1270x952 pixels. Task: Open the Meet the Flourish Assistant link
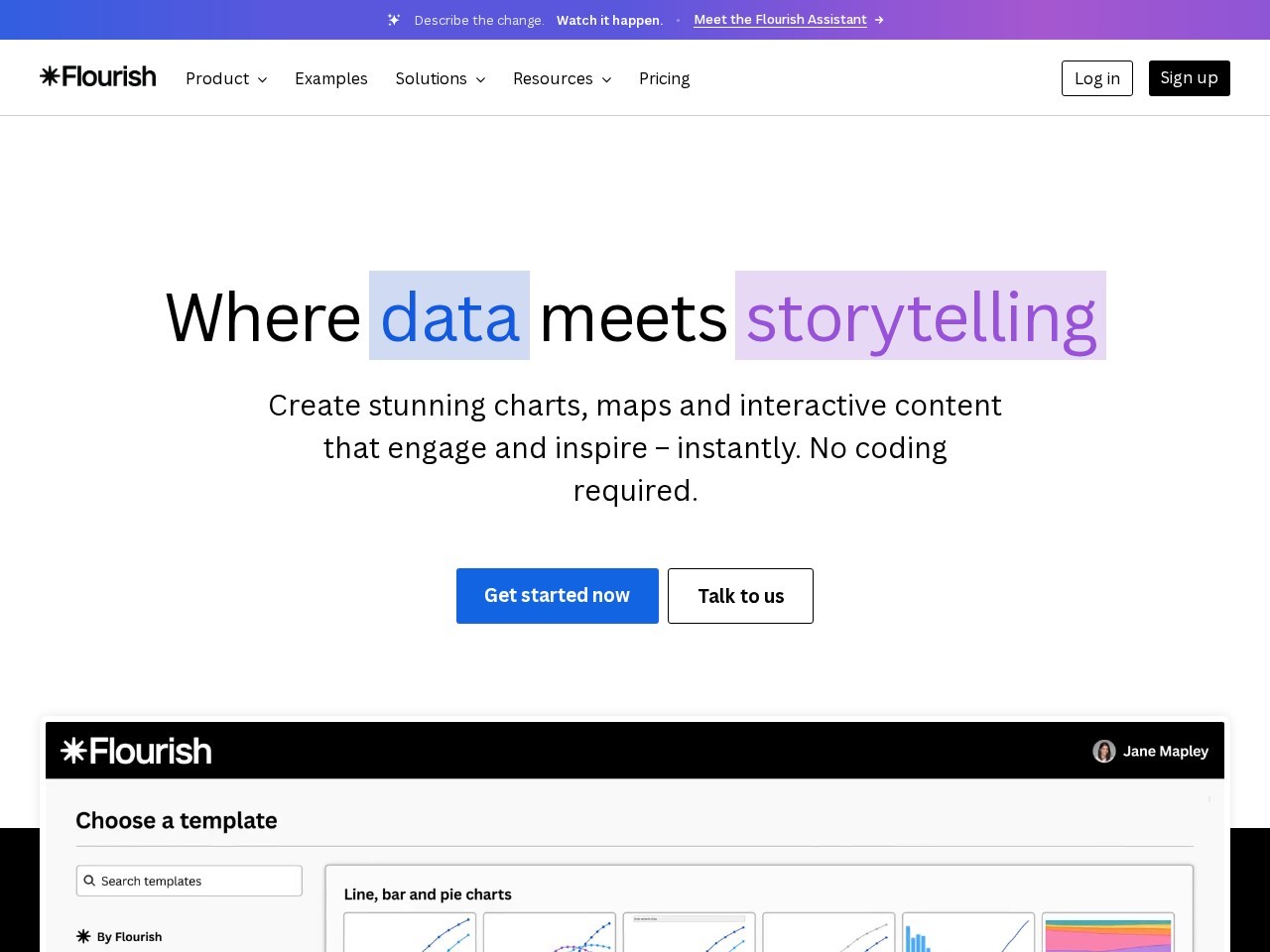pos(781,20)
